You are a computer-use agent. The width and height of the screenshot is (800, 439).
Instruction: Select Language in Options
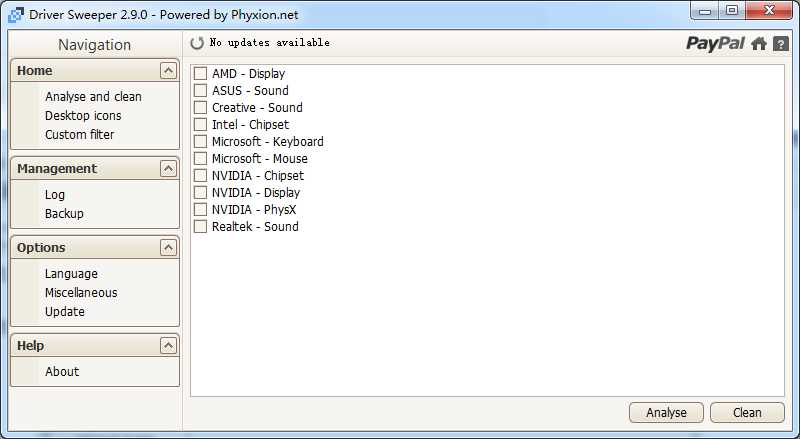coord(71,274)
